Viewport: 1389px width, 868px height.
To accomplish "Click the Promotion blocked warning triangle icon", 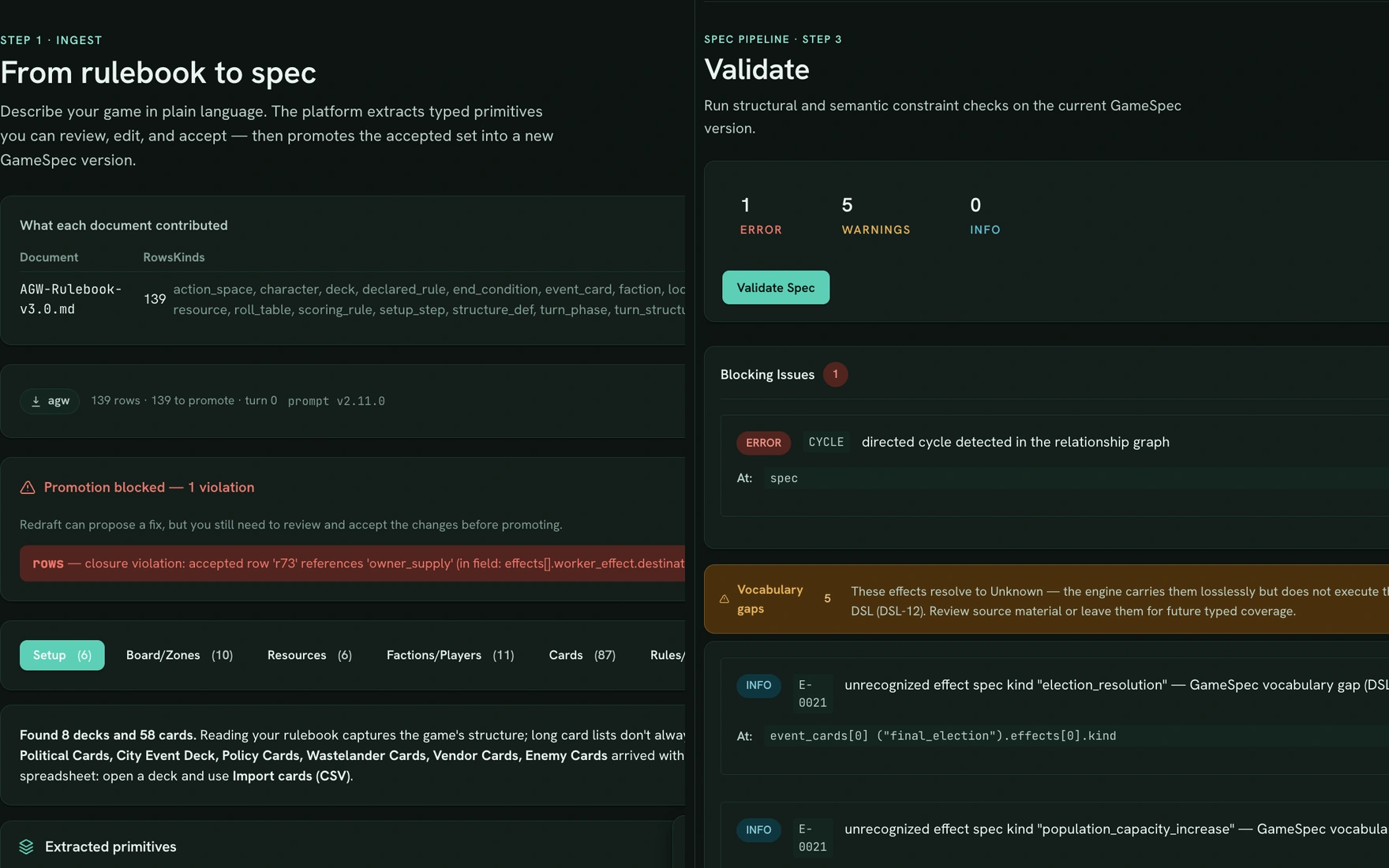I will [x=28, y=488].
